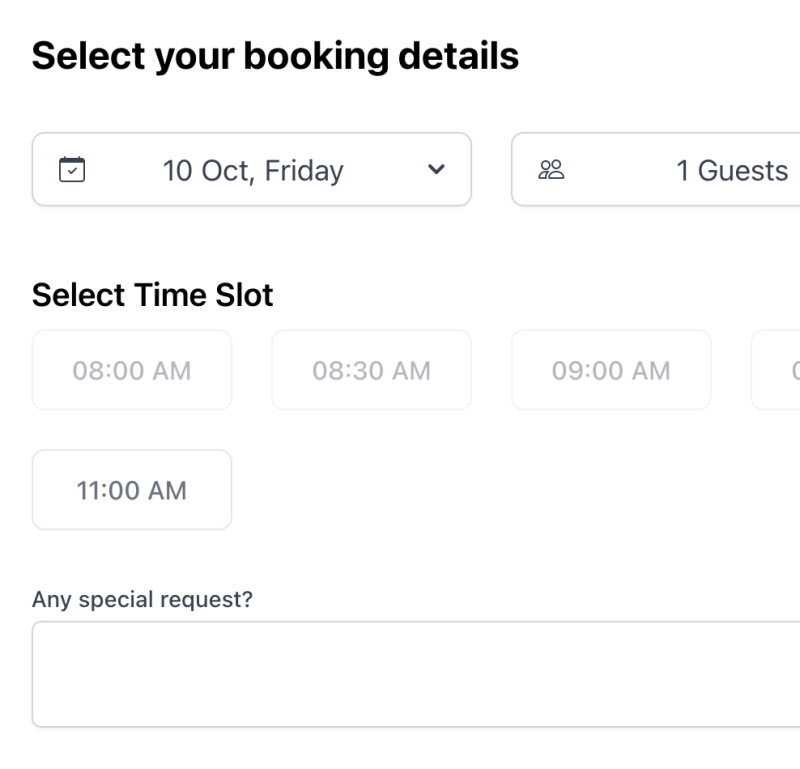The width and height of the screenshot is (800, 769).
Task: Click the "Select Time Slot" heading
Action: pos(152,295)
